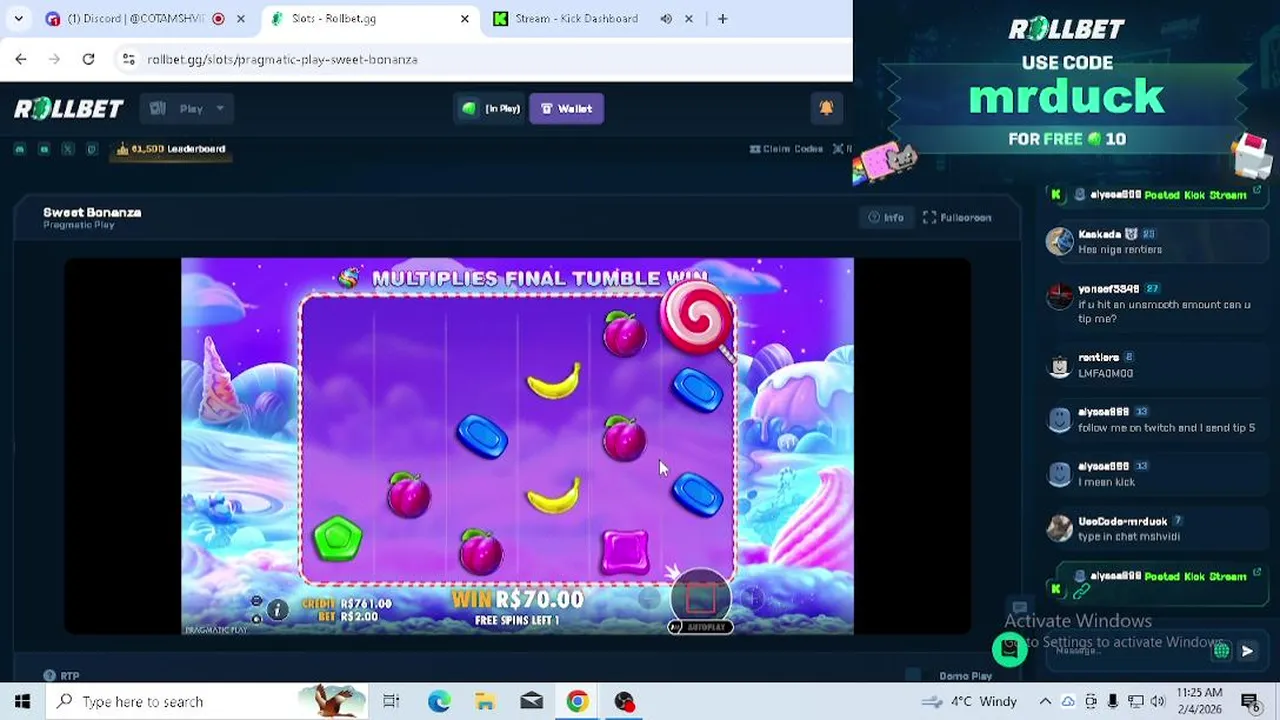
Task: Toggle Demo Play switch
Action: pyautogui.click(x=912, y=676)
